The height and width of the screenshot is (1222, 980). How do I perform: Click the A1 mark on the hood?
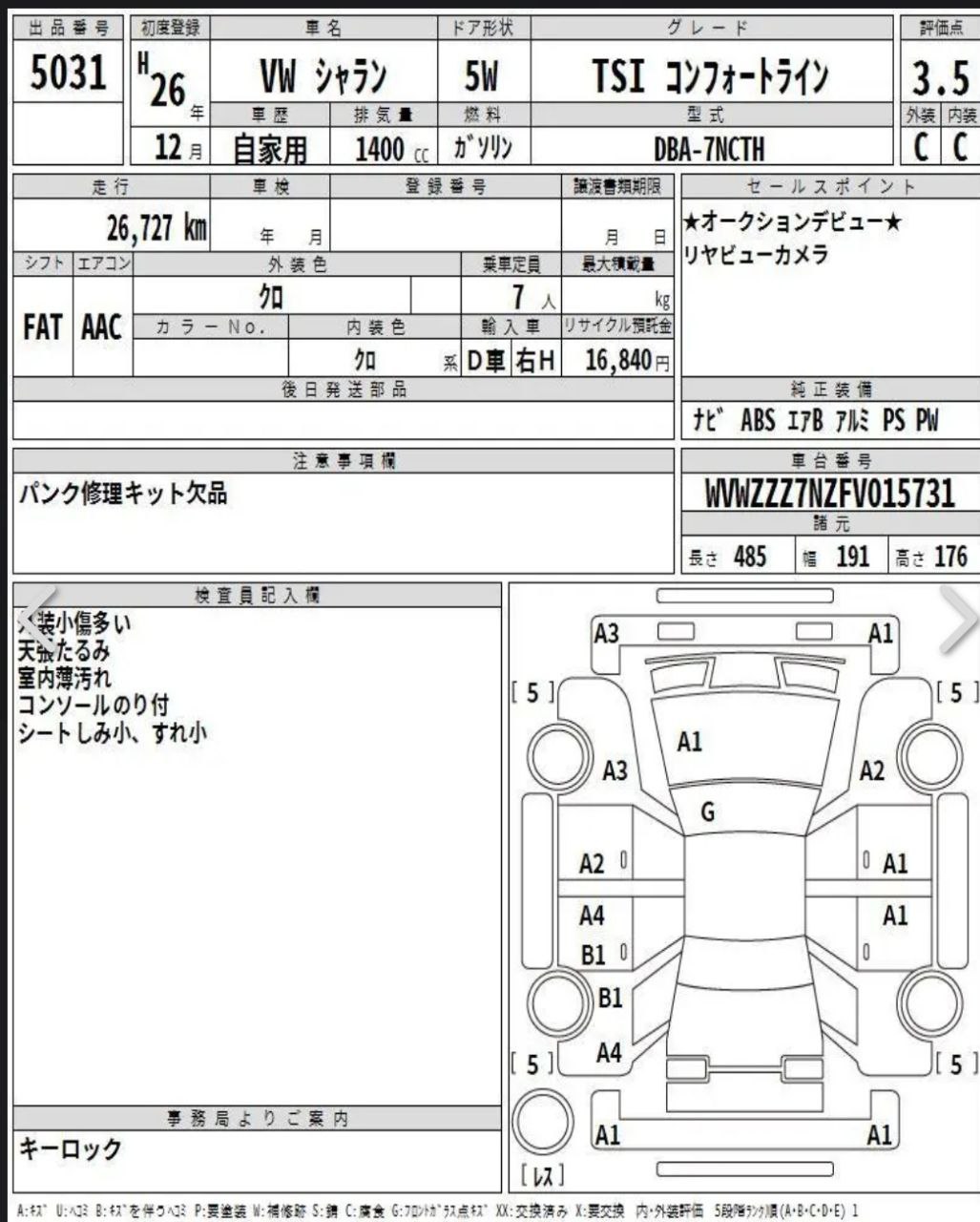pos(690,741)
